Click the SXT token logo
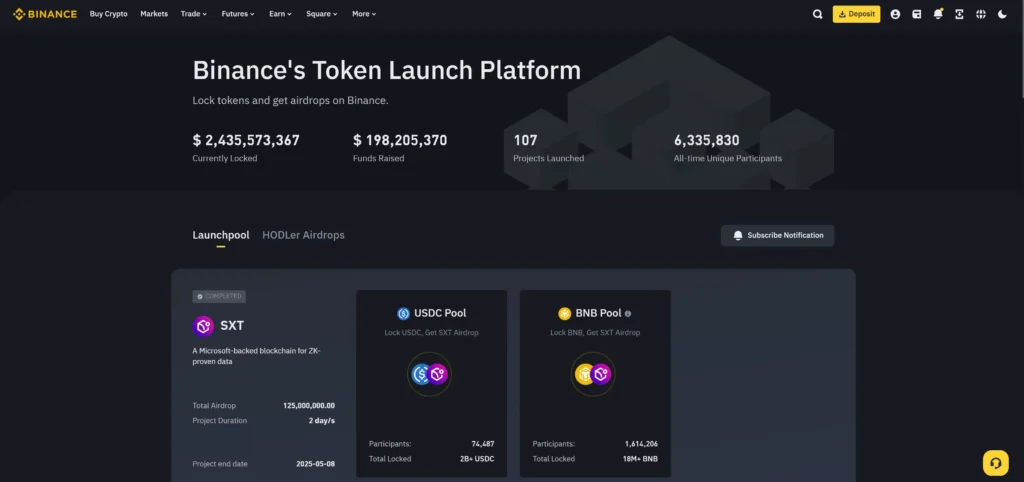The width and height of the screenshot is (1024, 482). (x=204, y=326)
